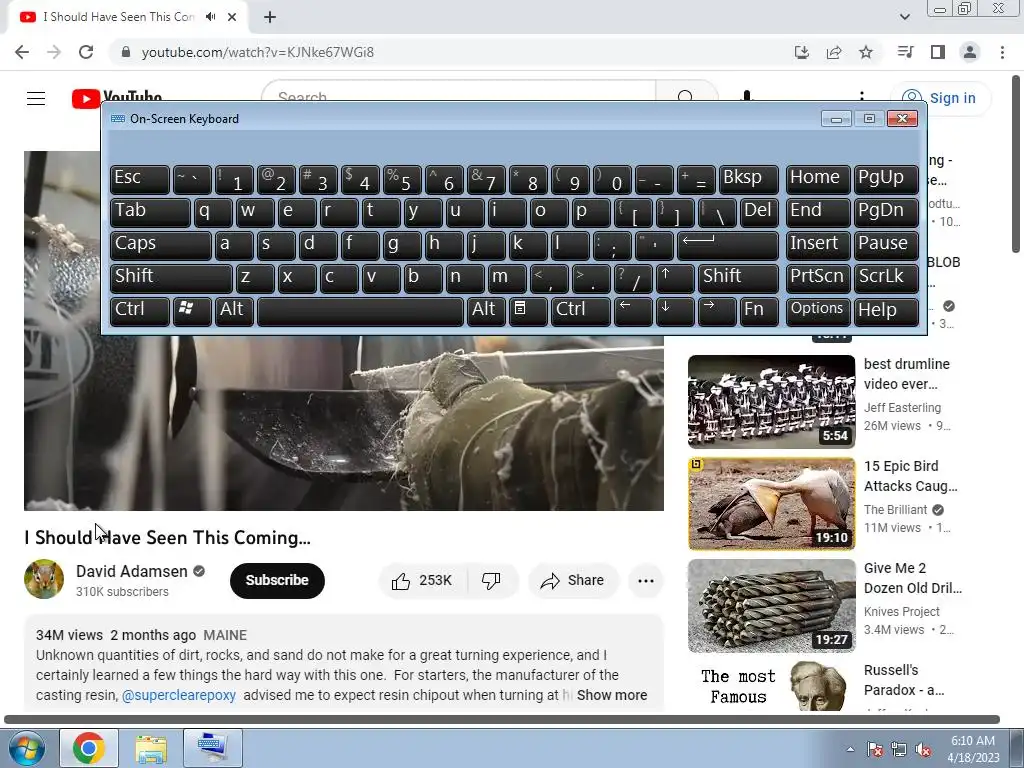The image size is (1024, 768).
Task: Open the YouTube hamburger guide menu
Action: [36, 98]
